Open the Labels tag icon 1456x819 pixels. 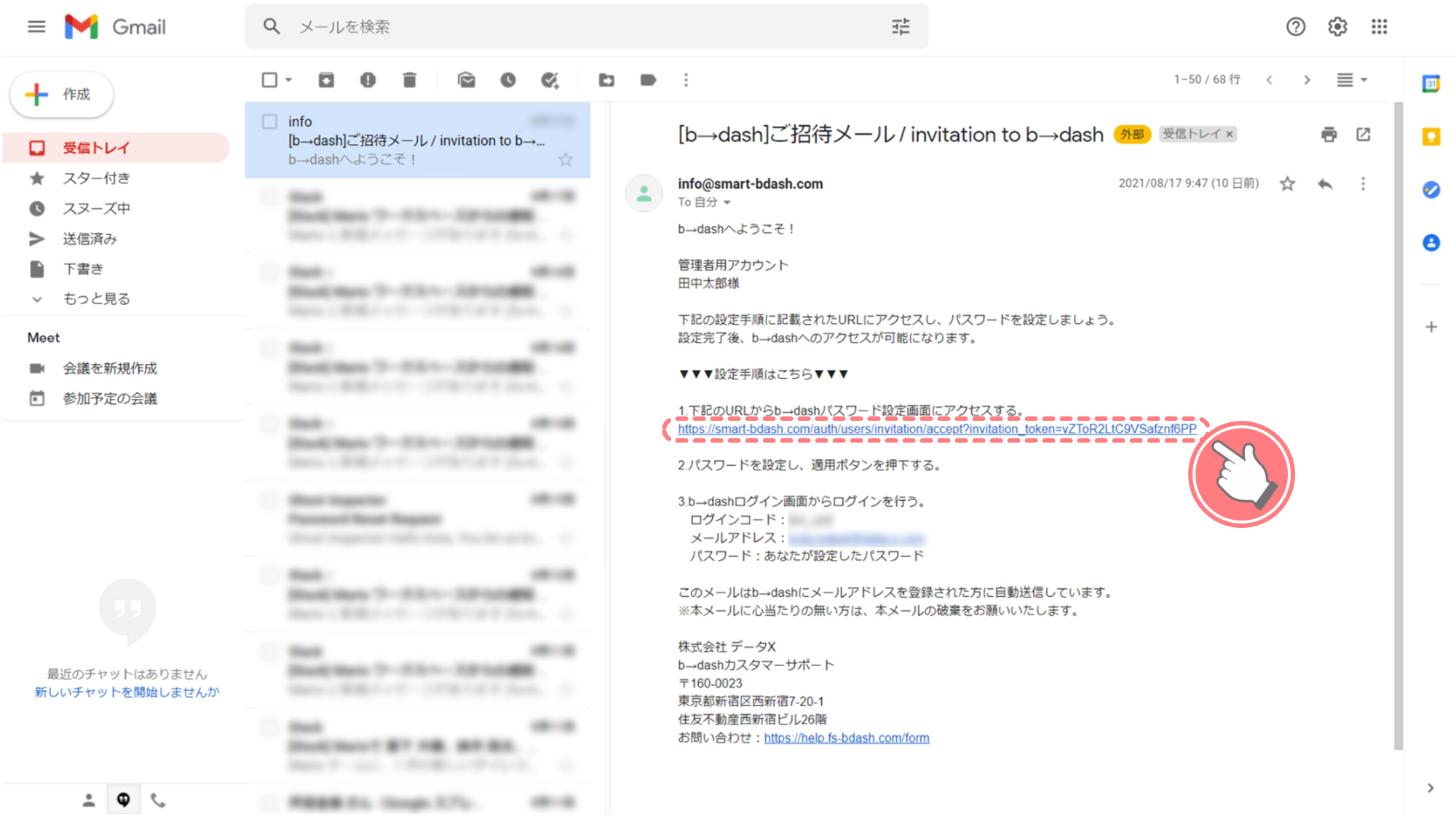click(648, 80)
